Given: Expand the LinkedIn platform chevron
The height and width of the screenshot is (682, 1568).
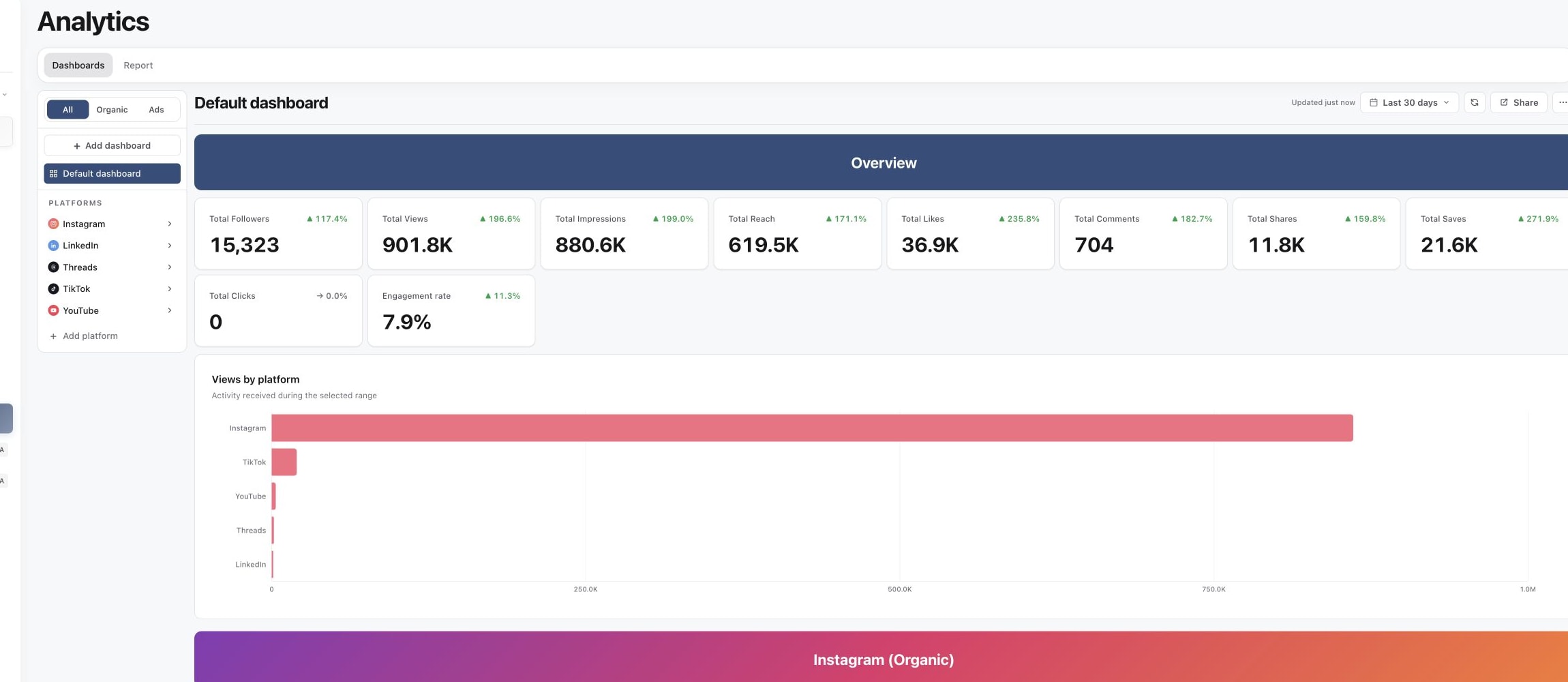Looking at the screenshot, I should [x=170, y=246].
